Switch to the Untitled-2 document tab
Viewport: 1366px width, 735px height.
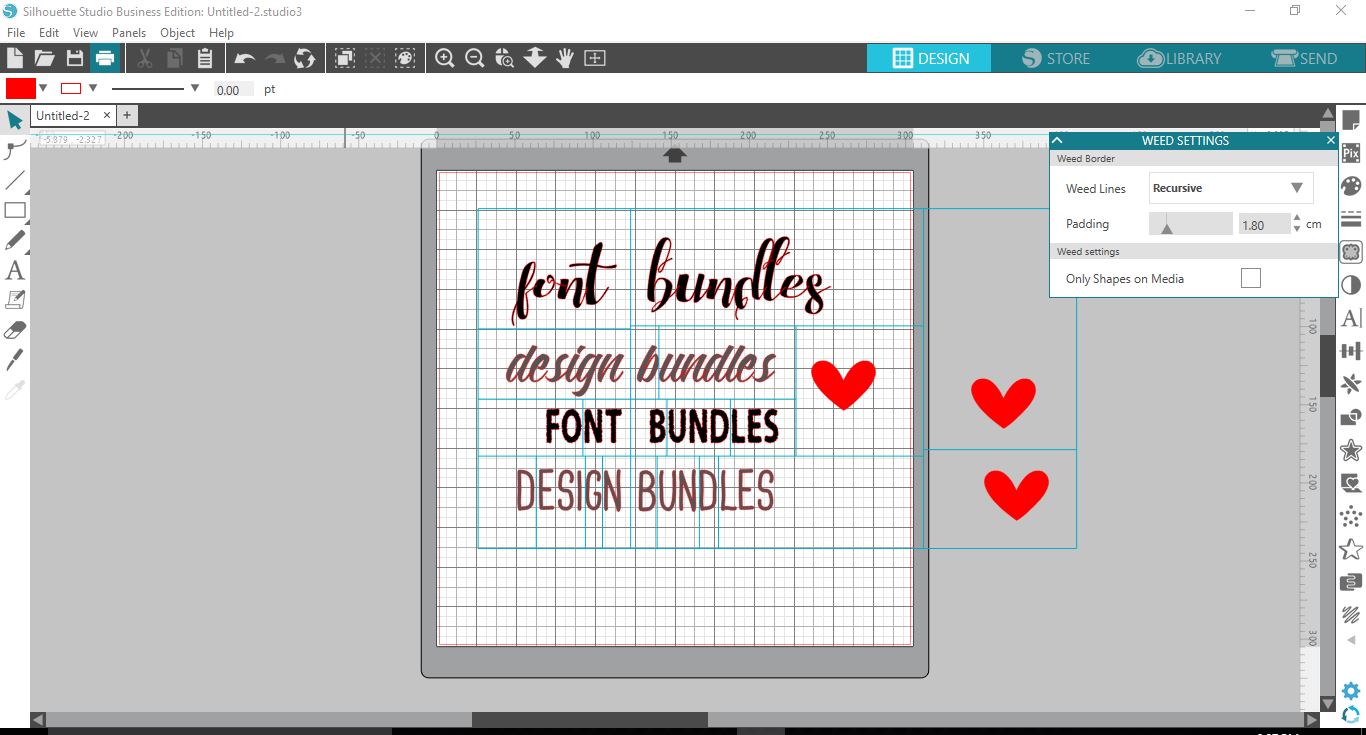pos(63,116)
